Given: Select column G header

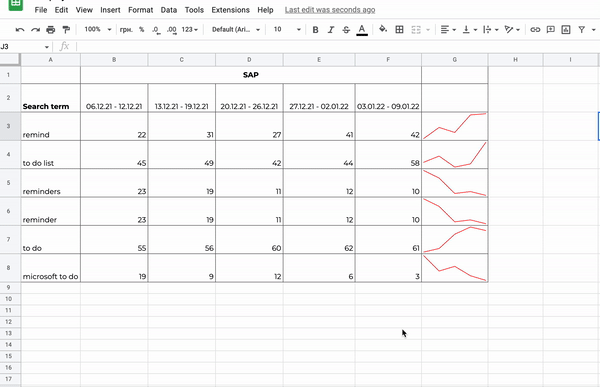Looking at the screenshot, I should [x=455, y=60].
